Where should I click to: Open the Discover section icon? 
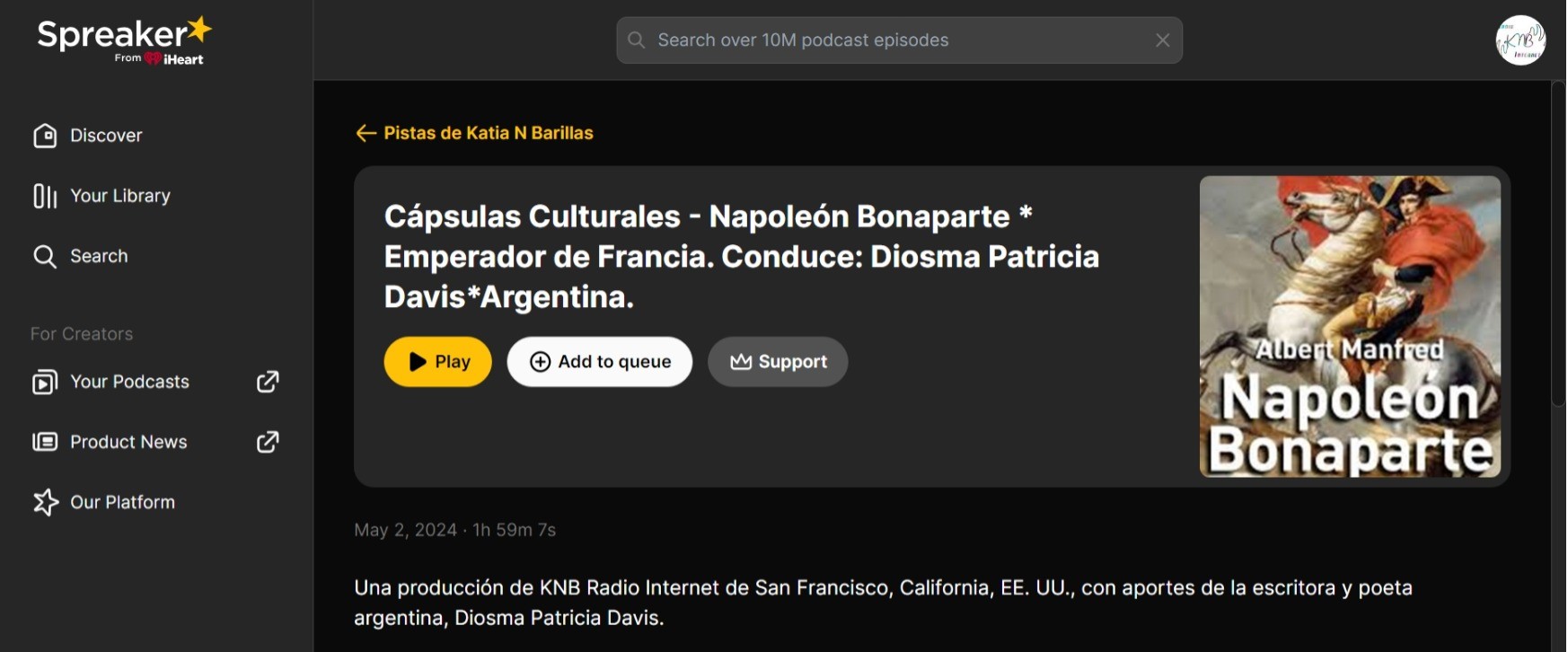[x=45, y=136]
